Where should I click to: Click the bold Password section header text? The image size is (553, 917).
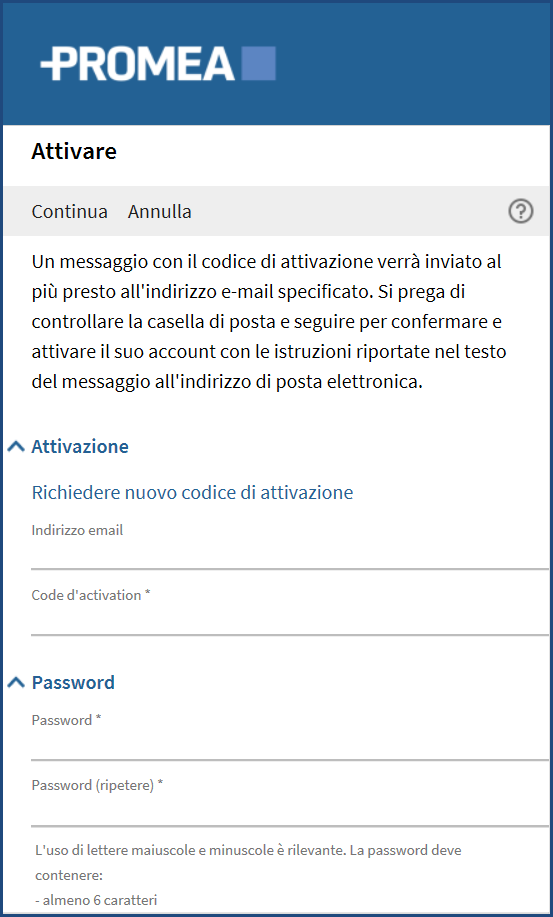point(73,682)
